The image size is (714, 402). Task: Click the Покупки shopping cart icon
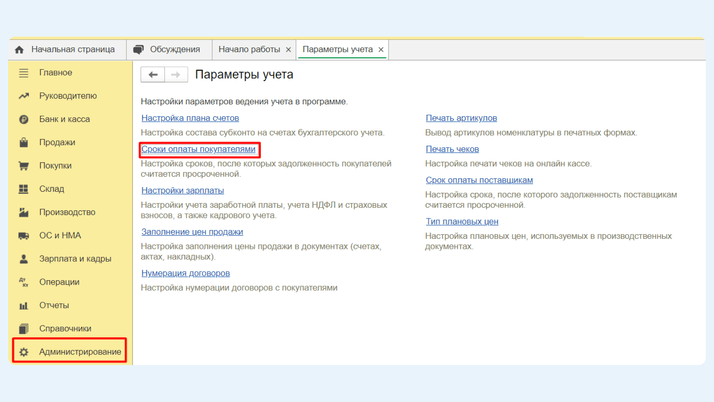24,166
